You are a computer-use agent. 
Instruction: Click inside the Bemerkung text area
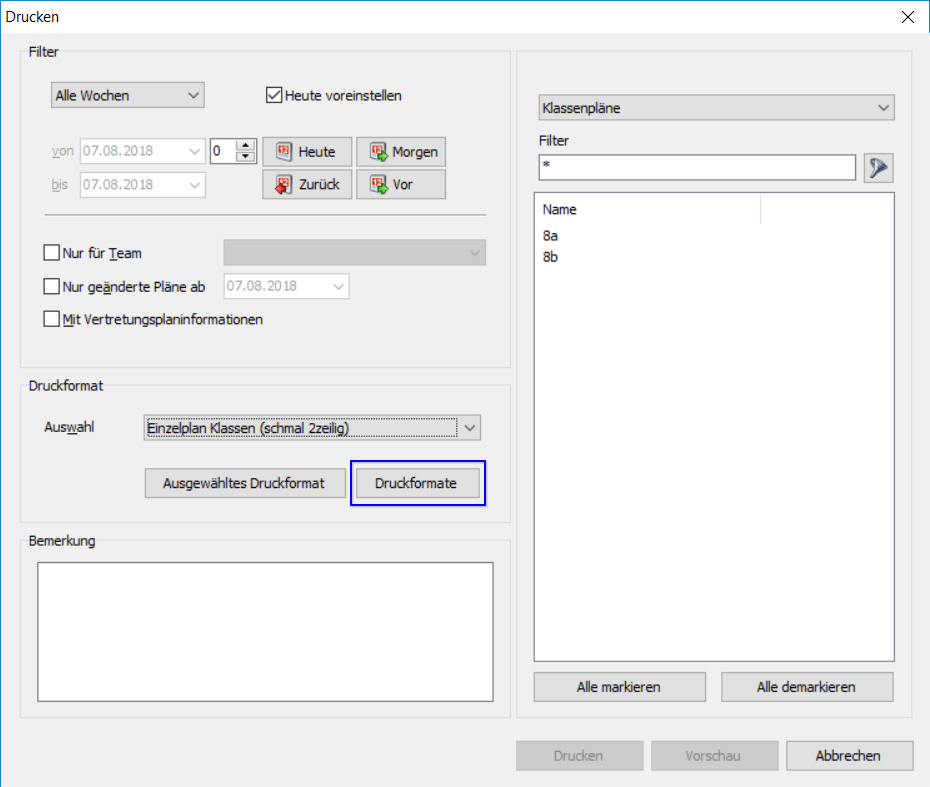(265, 632)
